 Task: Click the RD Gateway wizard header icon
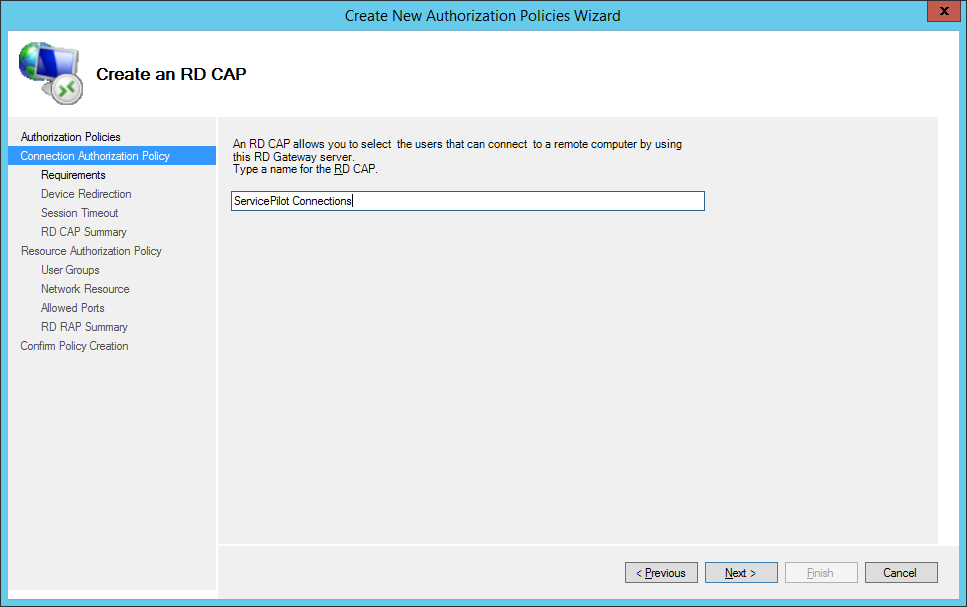click(x=48, y=72)
